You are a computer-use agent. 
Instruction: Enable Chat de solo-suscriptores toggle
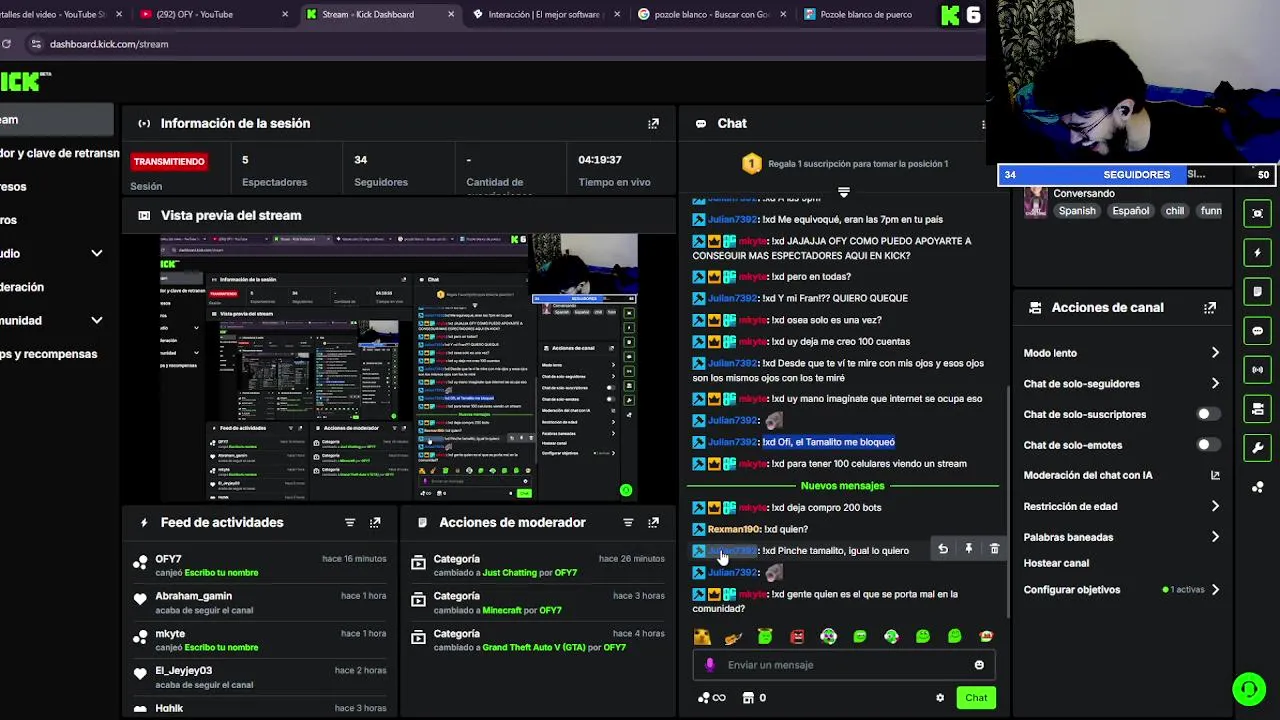[1208, 414]
